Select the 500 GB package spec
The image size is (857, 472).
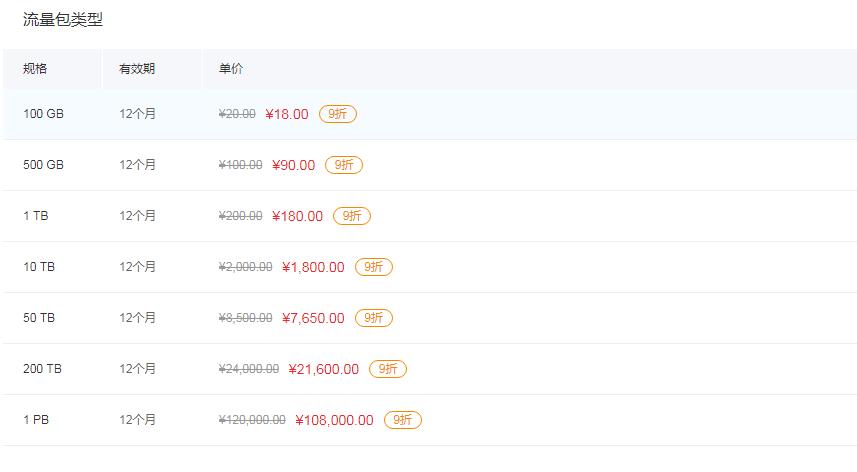pyautogui.click(x=43, y=165)
